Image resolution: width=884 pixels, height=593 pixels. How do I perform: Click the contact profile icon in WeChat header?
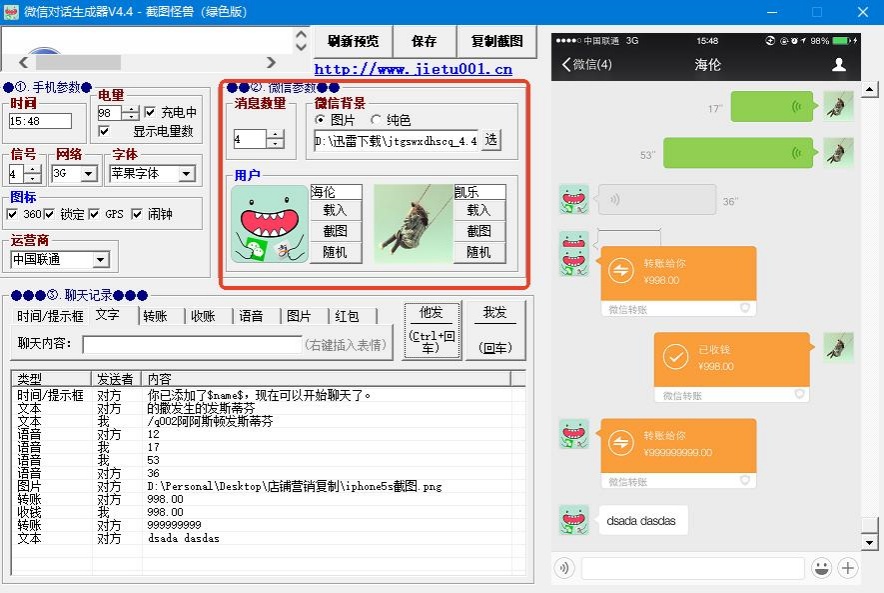(839, 65)
